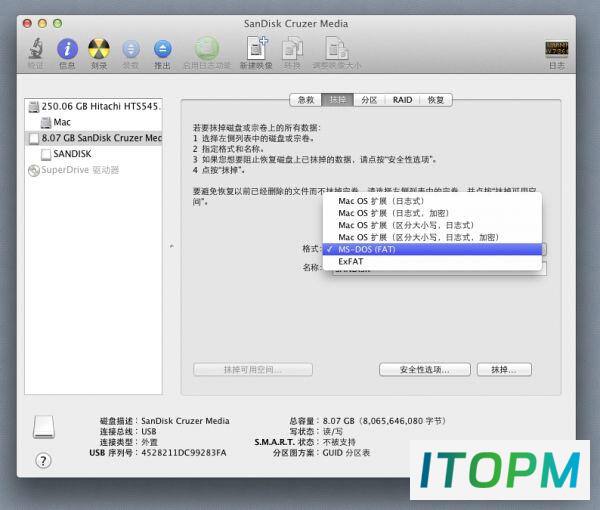Click the yellow minimize window button
This screenshot has width=600, height=510.
pyautogui.click(x=42, y=24)
